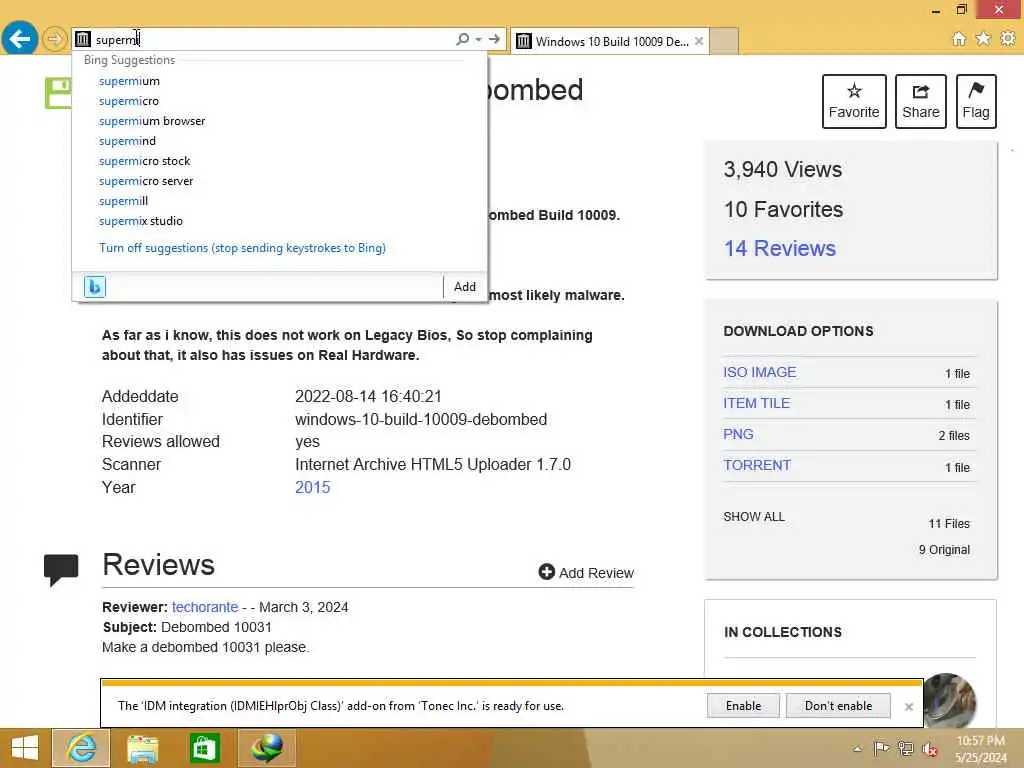The width and height of the screenshot is (1024, 768).
Task: Click the Addeddate value '2022-08-14 16:40:21'
Action: pos(368,396)
